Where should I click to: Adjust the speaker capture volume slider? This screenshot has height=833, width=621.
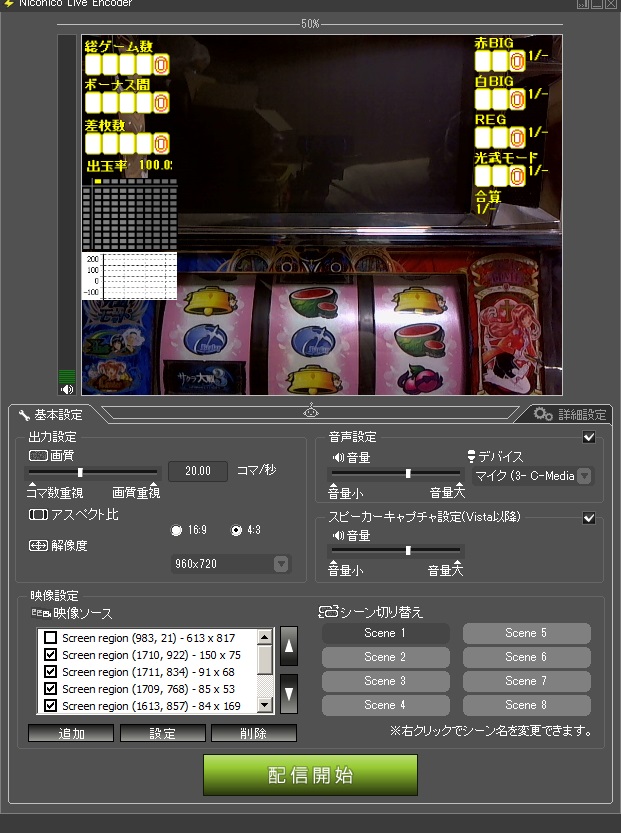(408, 550)
